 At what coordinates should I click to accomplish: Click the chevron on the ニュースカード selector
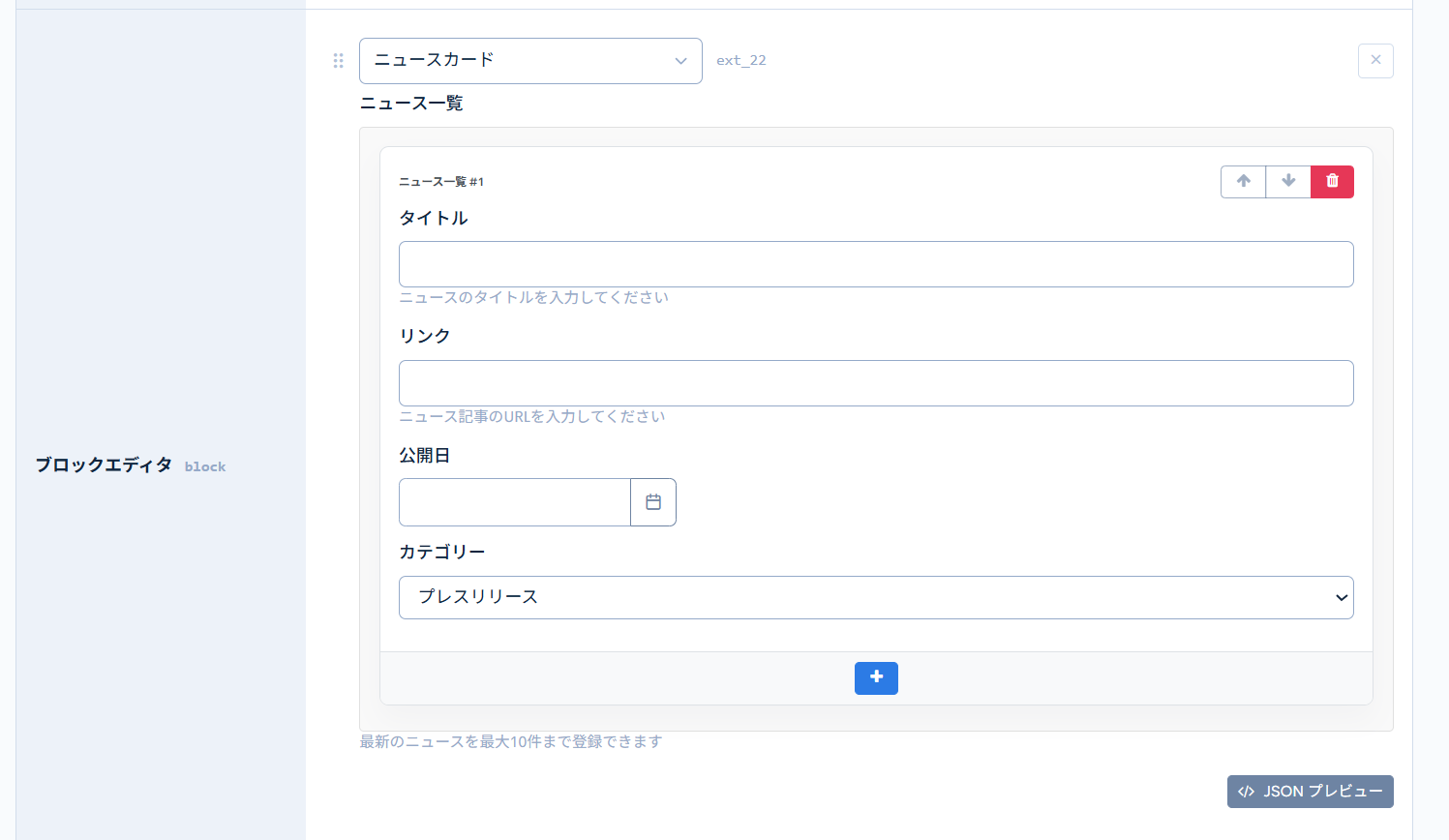(680, 60)
